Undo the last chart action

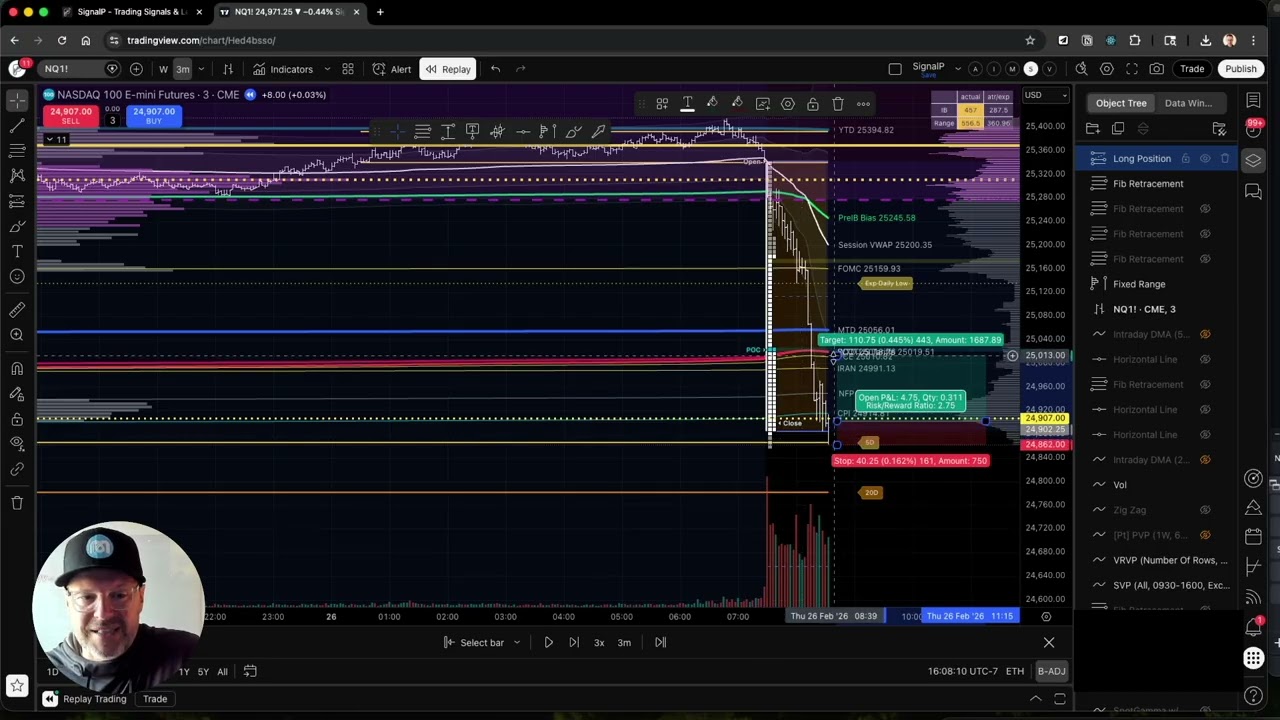point(495,69)
